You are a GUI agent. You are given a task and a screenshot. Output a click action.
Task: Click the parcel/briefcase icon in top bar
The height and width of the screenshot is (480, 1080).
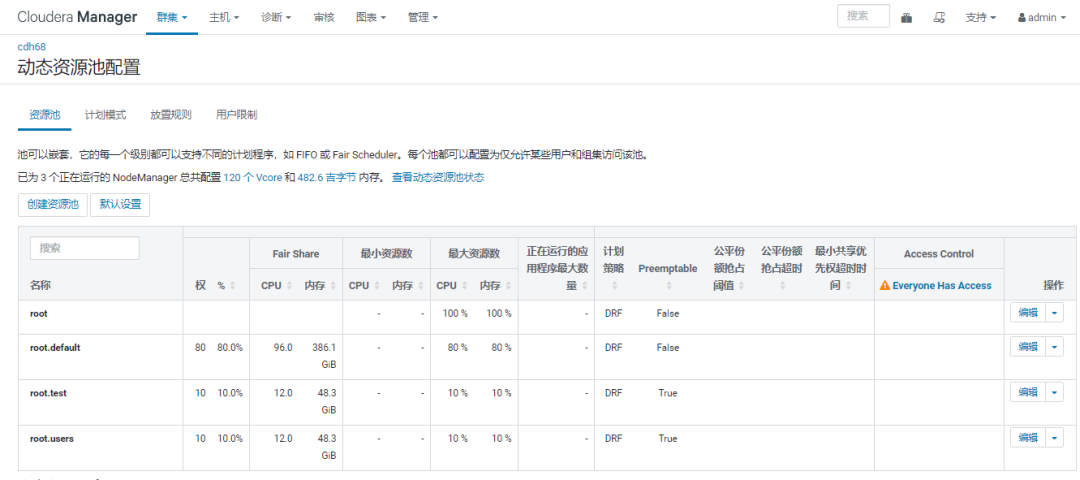pos(907,18)
